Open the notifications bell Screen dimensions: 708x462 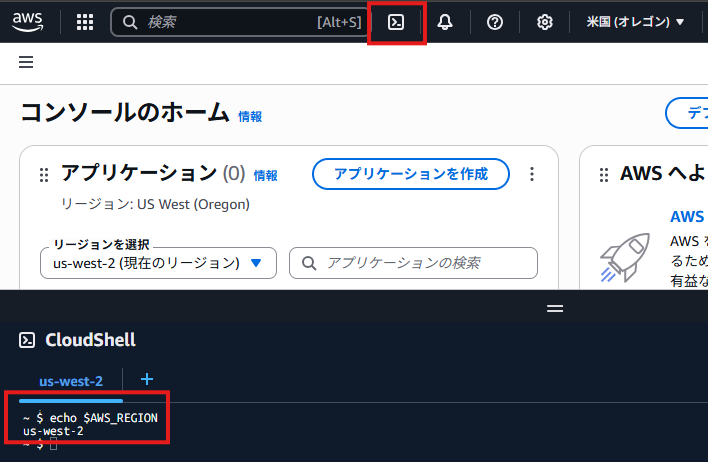pos(445,22)
